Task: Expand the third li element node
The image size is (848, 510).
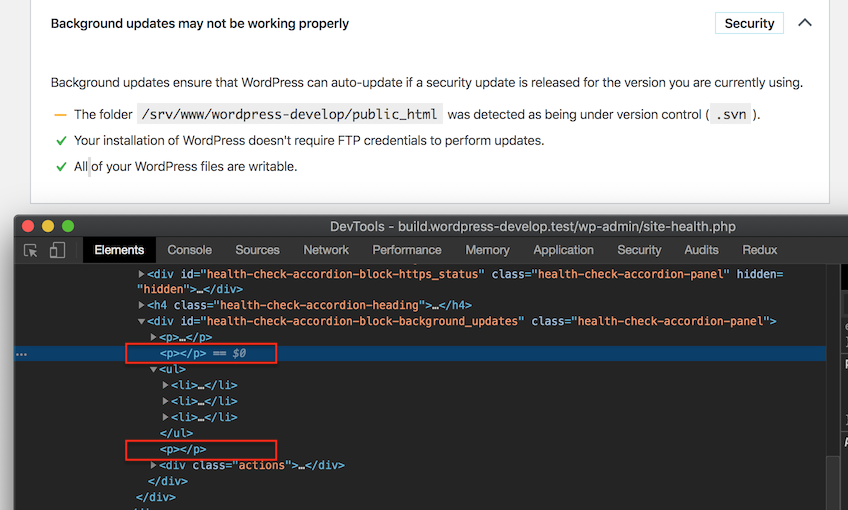Action: click(165, 417)
